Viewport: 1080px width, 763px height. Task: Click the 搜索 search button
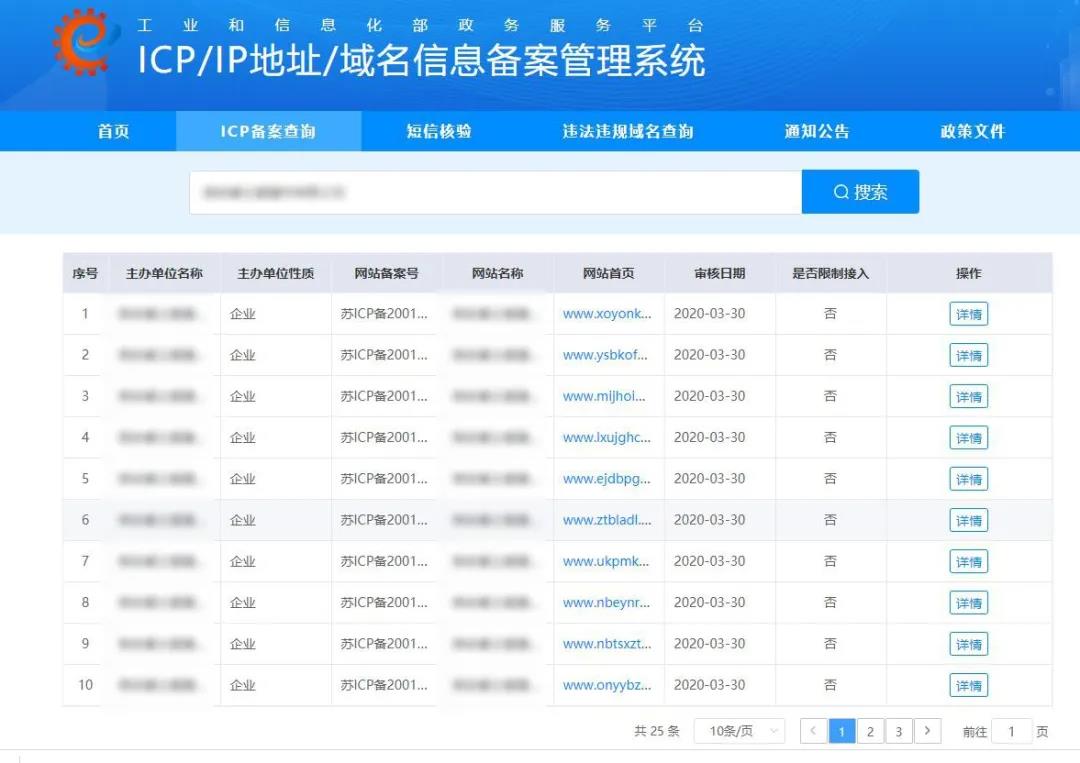pos(860,192)
